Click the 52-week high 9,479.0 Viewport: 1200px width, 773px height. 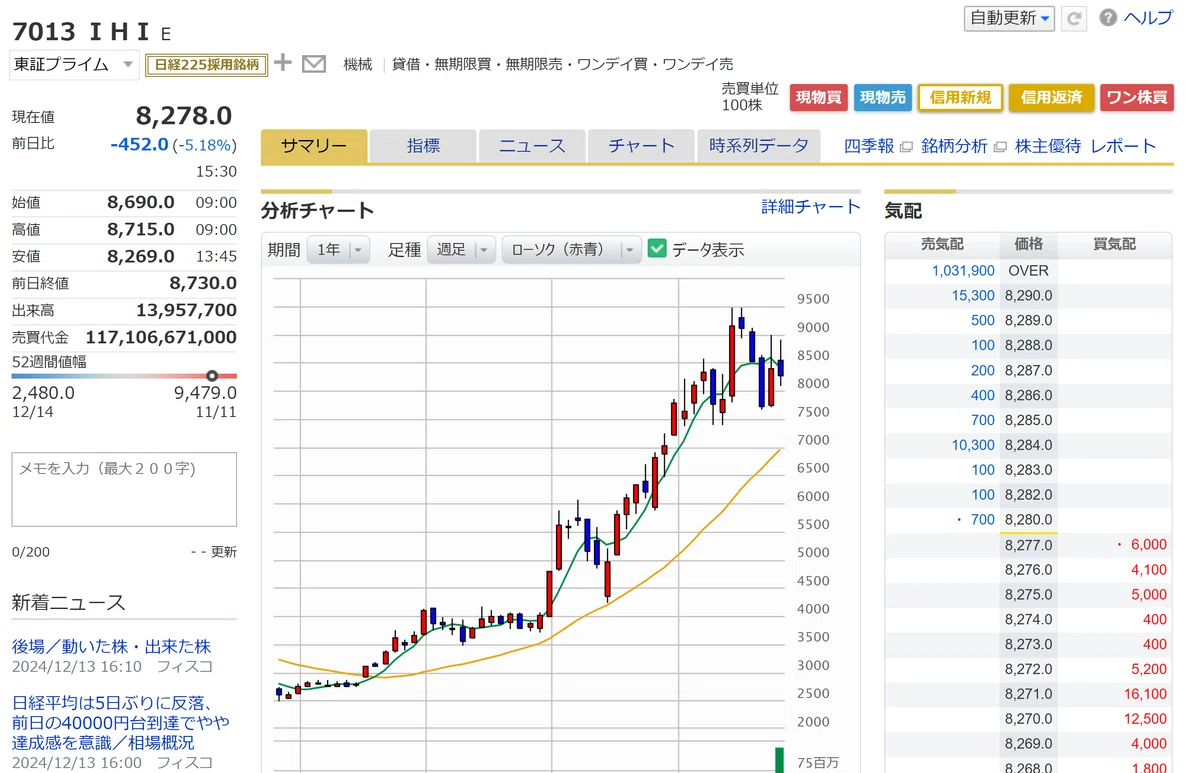point(205,393)
